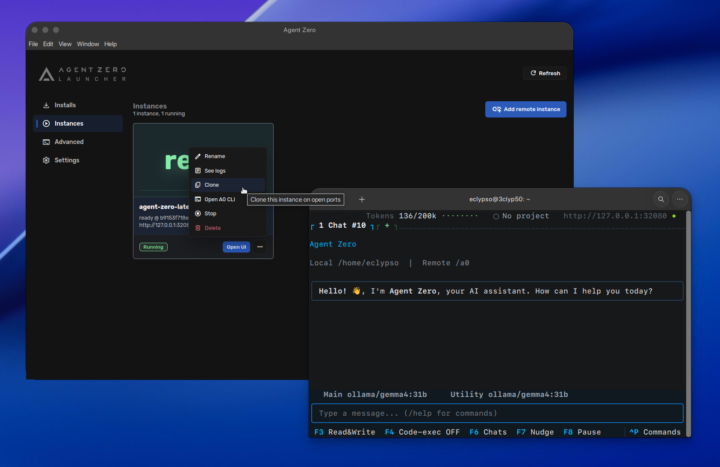Click the No project indicator in terminal

[x=521, y=216]
